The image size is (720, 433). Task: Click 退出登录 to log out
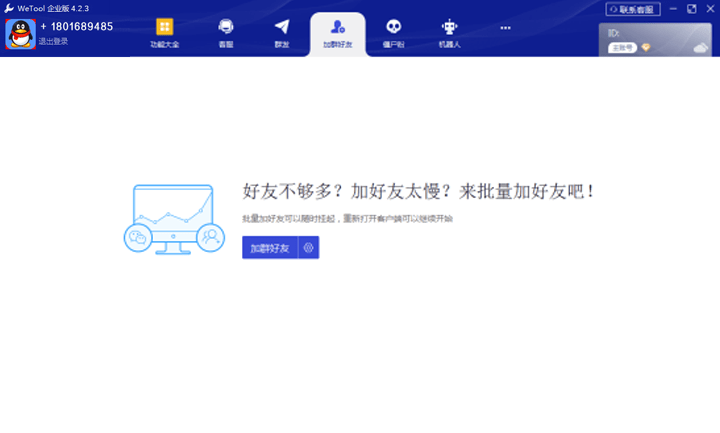[x=53, y=41]
